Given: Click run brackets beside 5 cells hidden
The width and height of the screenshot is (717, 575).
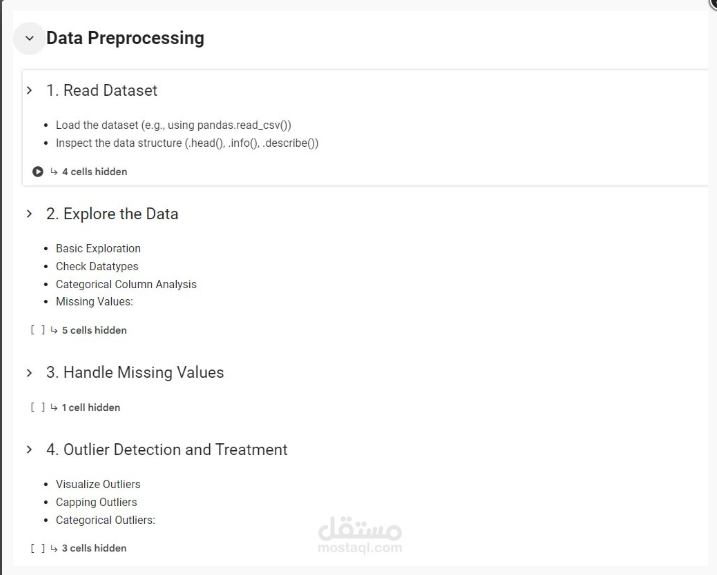Looking at the screenshot, I should click(x=38, y=330).
